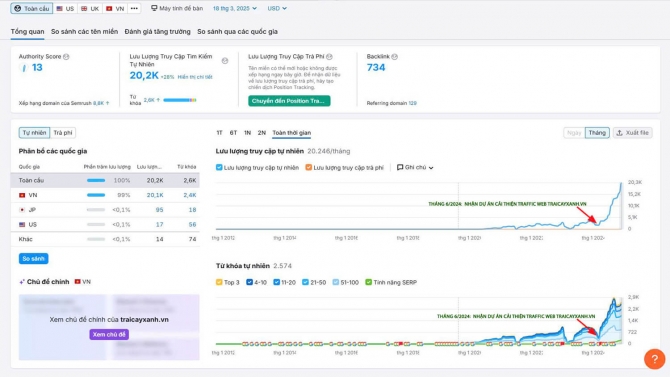This screenshot has height=377, width=670.
Task: Click the US flag row in country table
Action: tap(105, 224)
